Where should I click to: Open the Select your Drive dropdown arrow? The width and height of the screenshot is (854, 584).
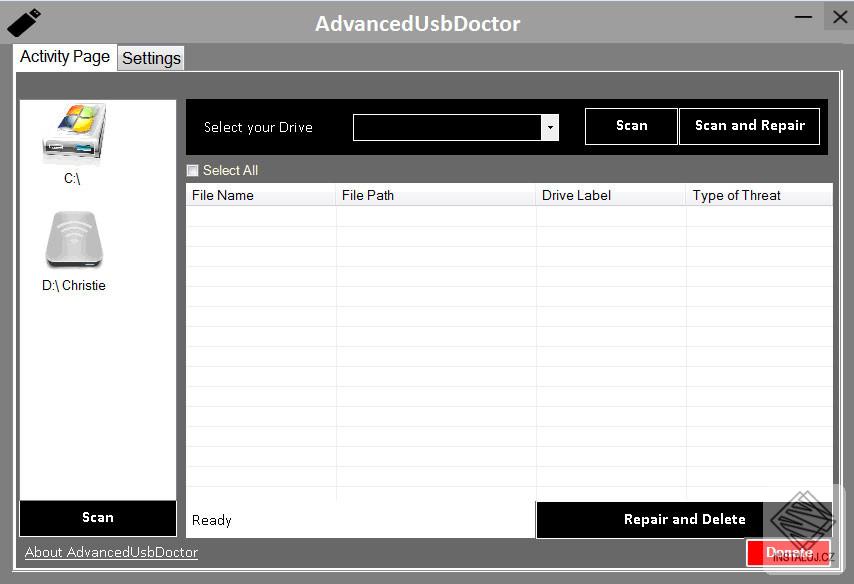(550, 127)
